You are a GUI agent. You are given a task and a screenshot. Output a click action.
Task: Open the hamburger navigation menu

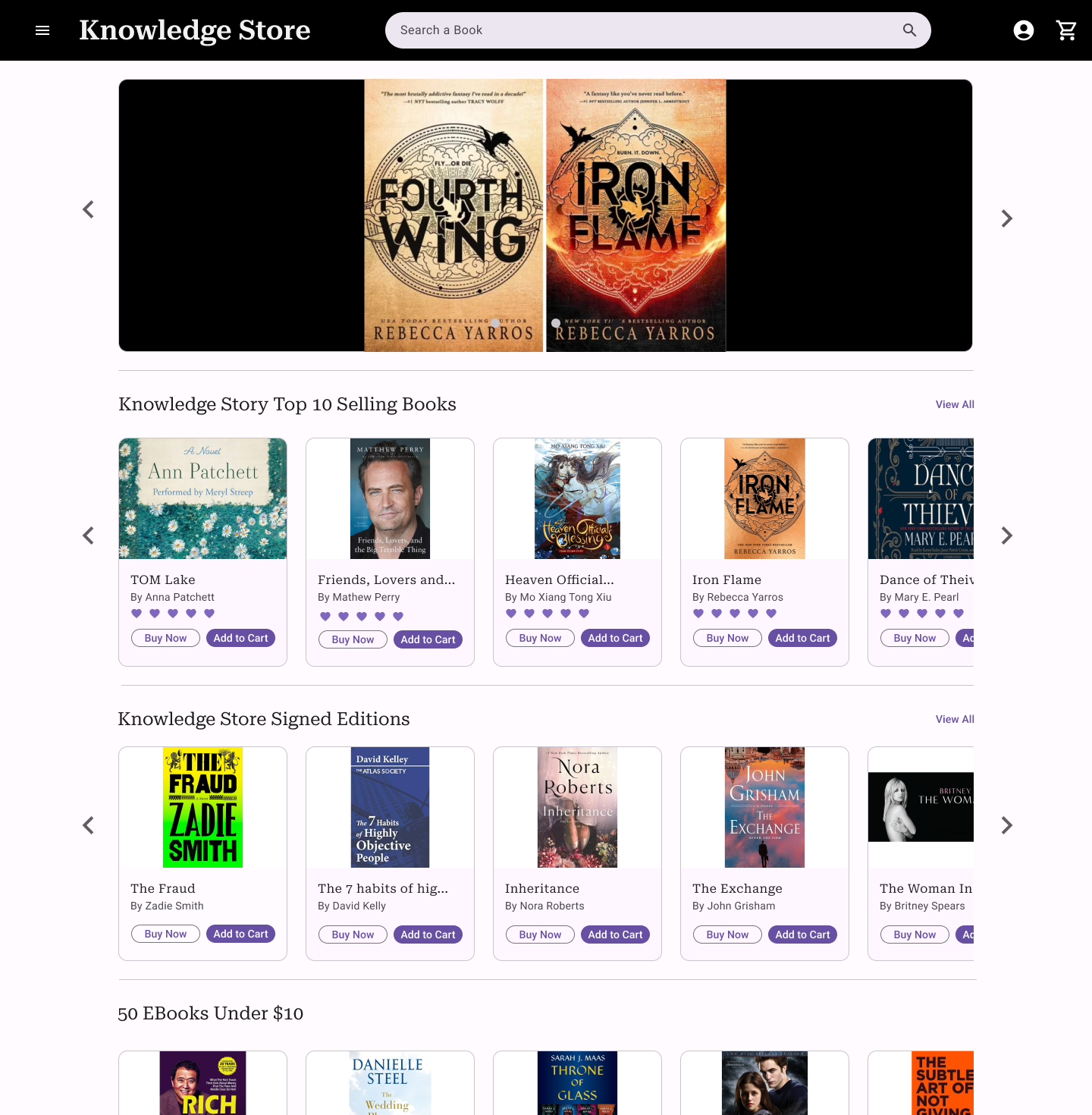(42, 30)
